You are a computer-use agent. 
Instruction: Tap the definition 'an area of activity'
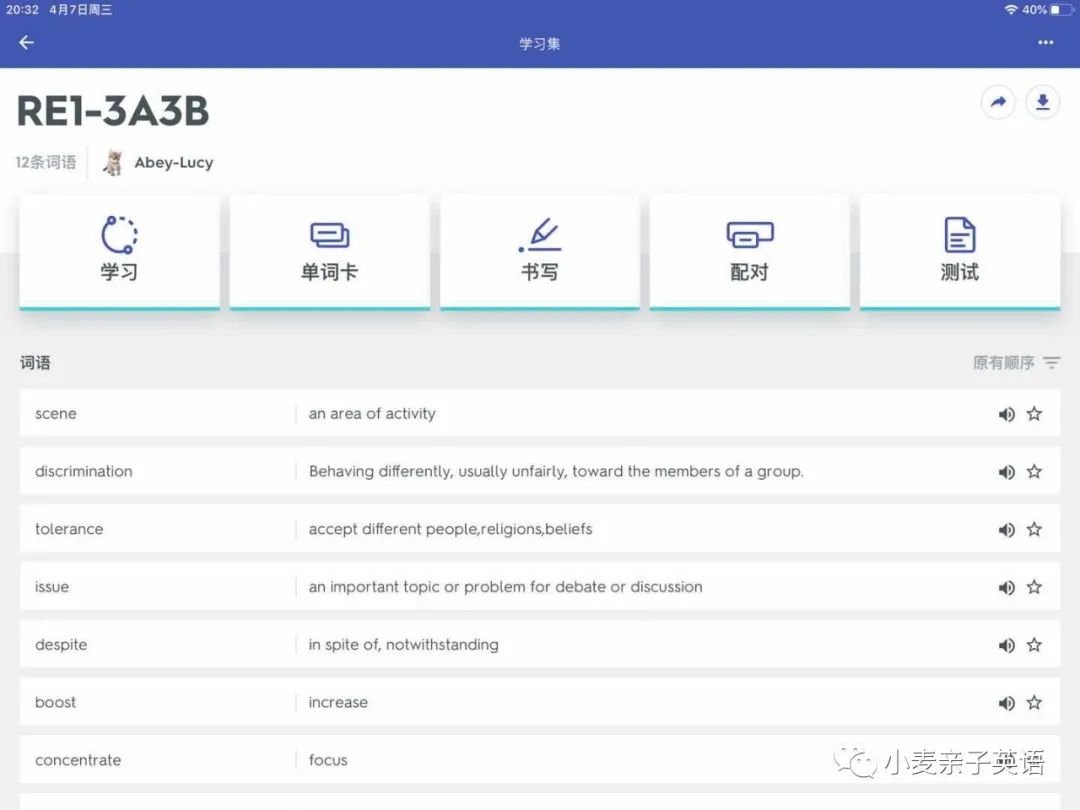pos(372,413)
